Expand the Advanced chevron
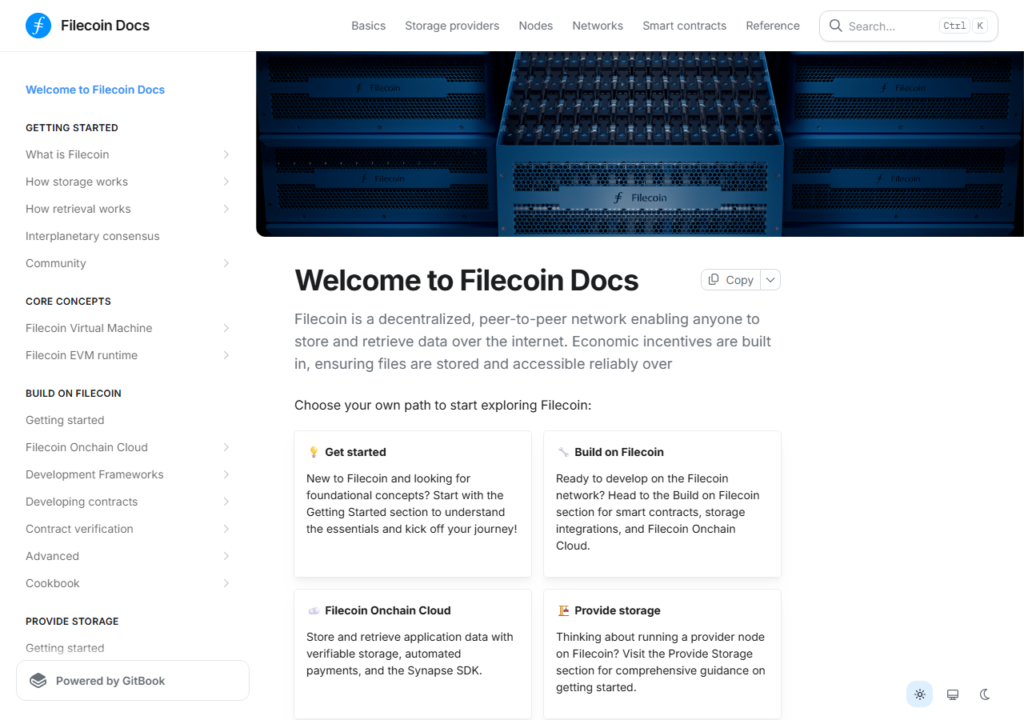 point(226,556)
